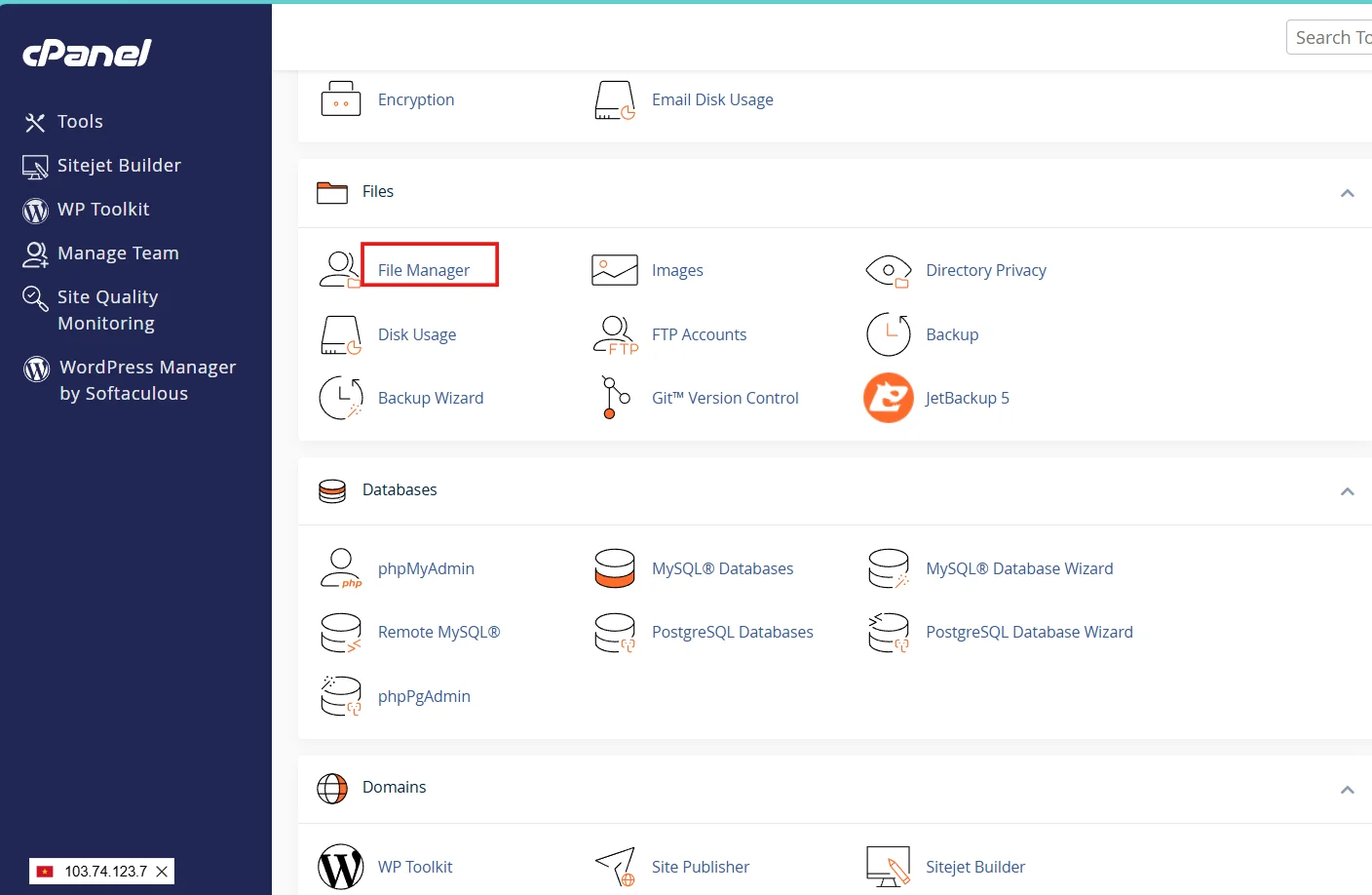Open Site Quality Monitoring in sidebar
The width and height of the screenshot is (1372, 895).
click(x=107, y=310)
